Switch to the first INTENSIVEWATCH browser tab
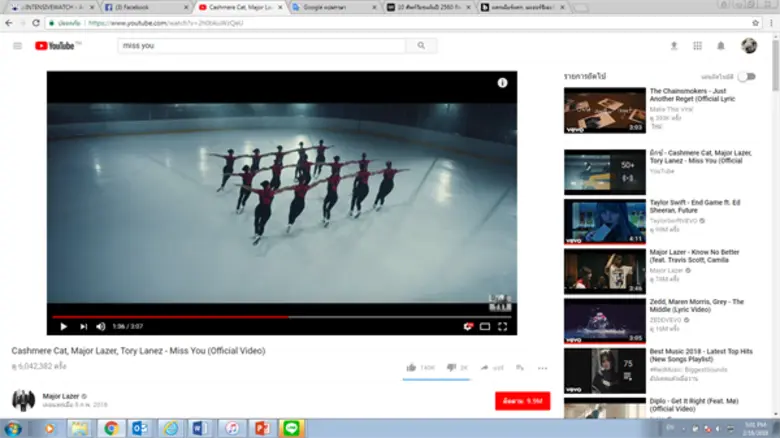The width and height of the screenshot is (780, 438). coord(52,7)
